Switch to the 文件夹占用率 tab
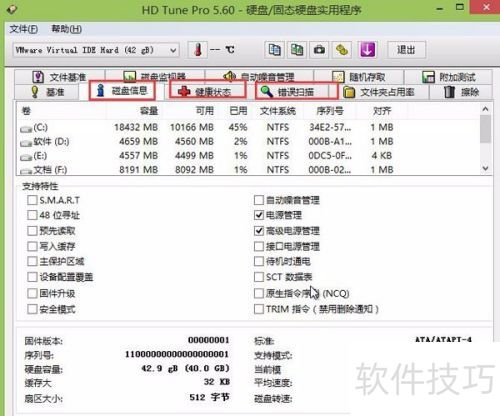 coord(383,92)
